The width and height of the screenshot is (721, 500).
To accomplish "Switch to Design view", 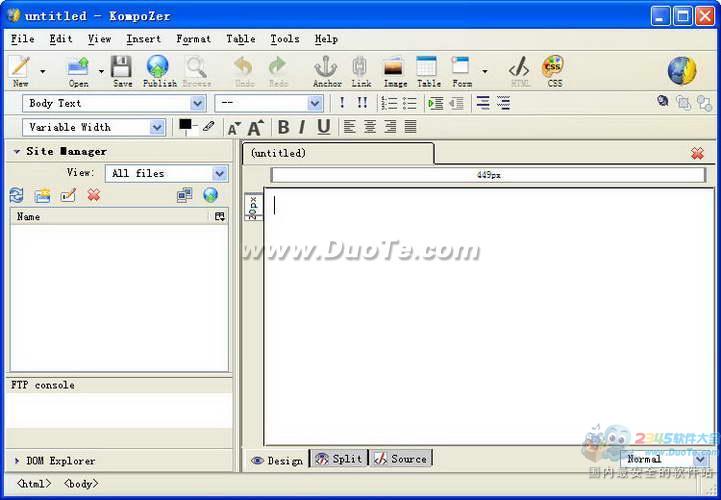I will coord(277,460).
